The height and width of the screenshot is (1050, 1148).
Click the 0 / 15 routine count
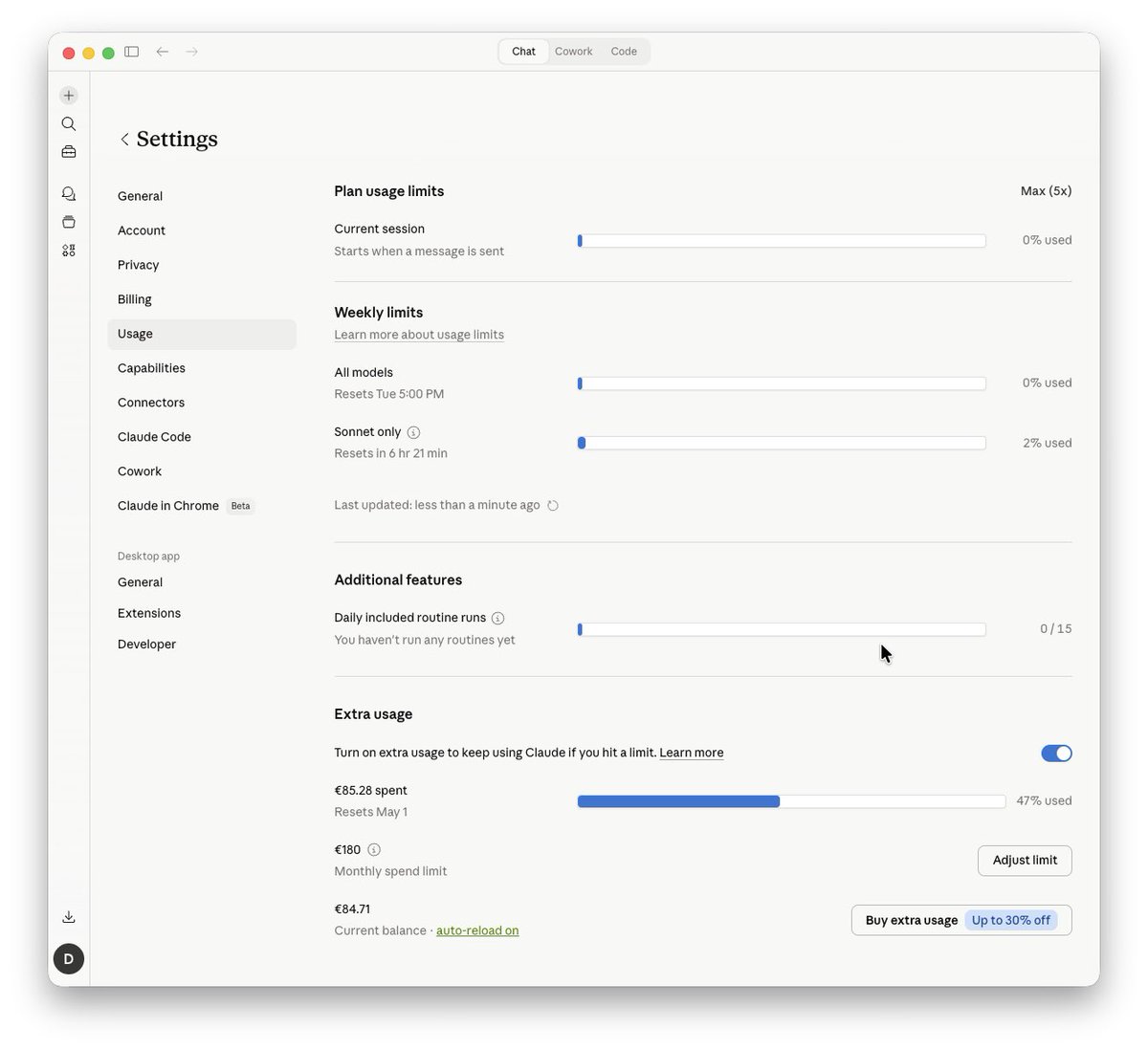1056,629
